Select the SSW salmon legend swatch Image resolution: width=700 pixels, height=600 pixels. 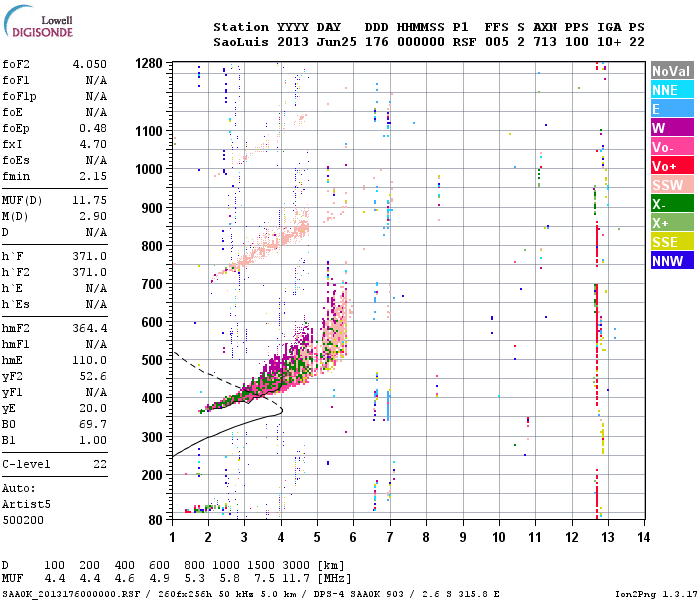click(x=672, y=185)
